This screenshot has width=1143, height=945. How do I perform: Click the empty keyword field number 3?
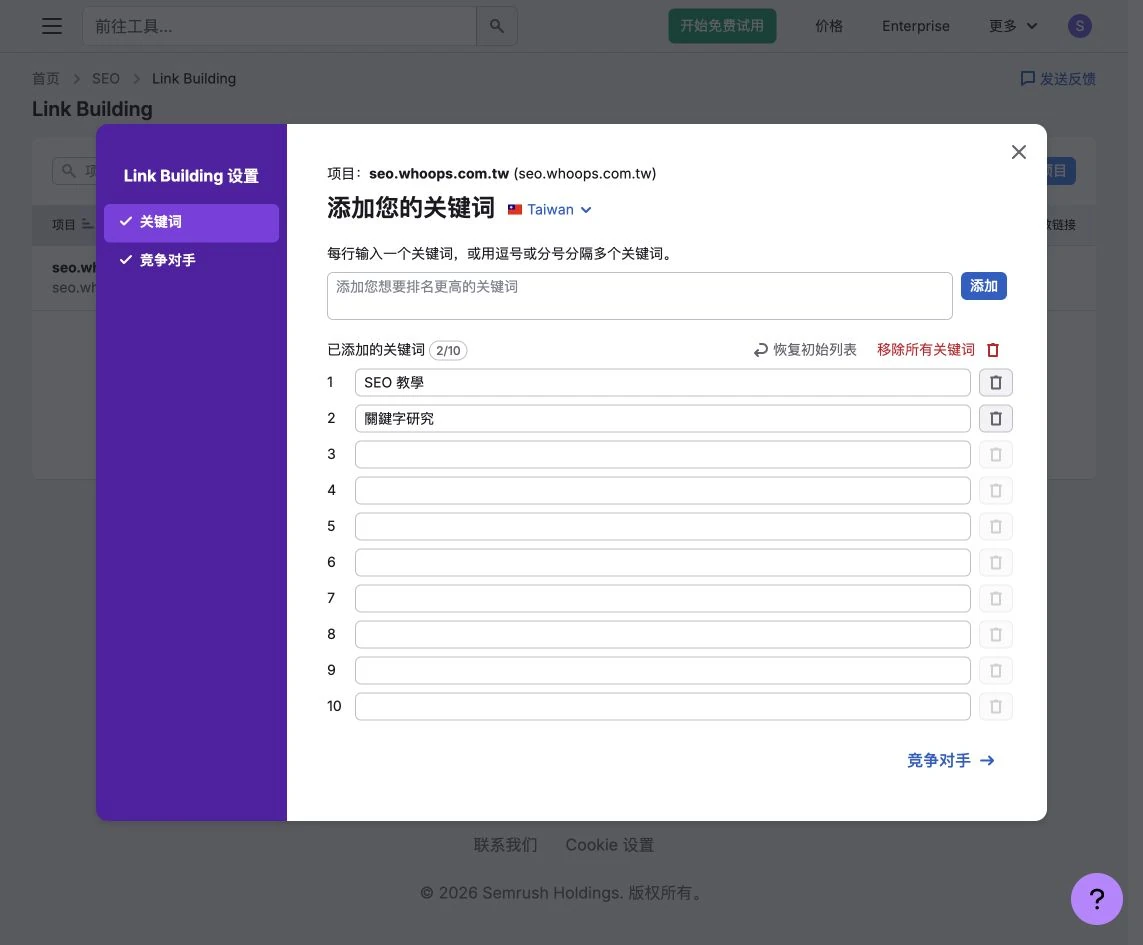click(x=663, y=455)
